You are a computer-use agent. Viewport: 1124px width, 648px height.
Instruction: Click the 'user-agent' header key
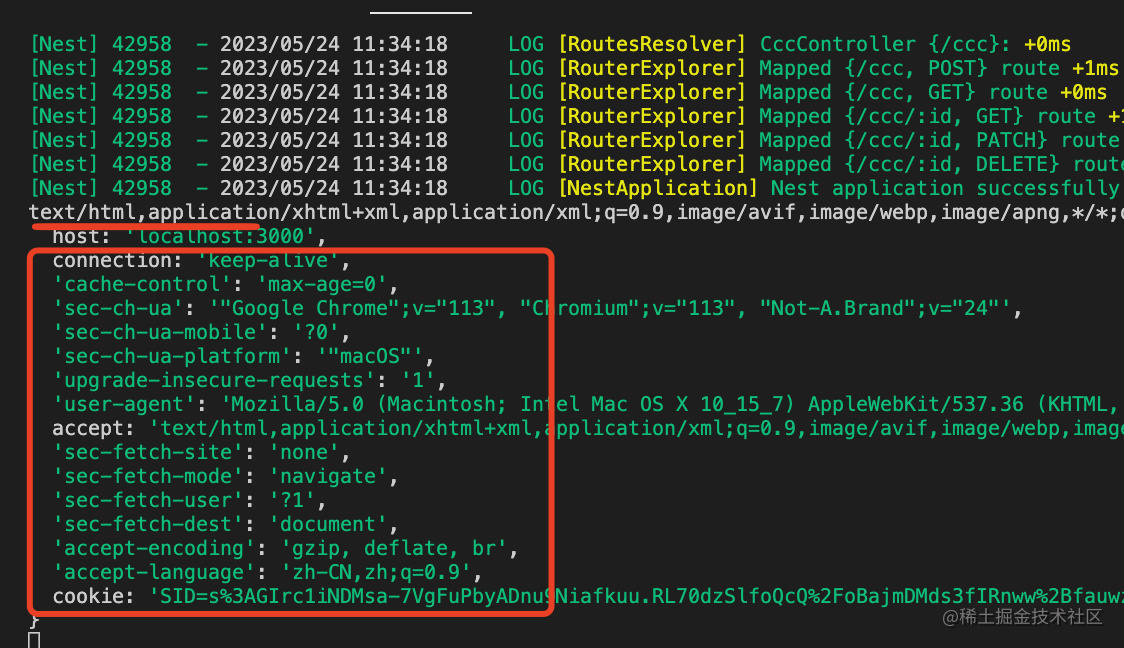[x=124, y=404]
